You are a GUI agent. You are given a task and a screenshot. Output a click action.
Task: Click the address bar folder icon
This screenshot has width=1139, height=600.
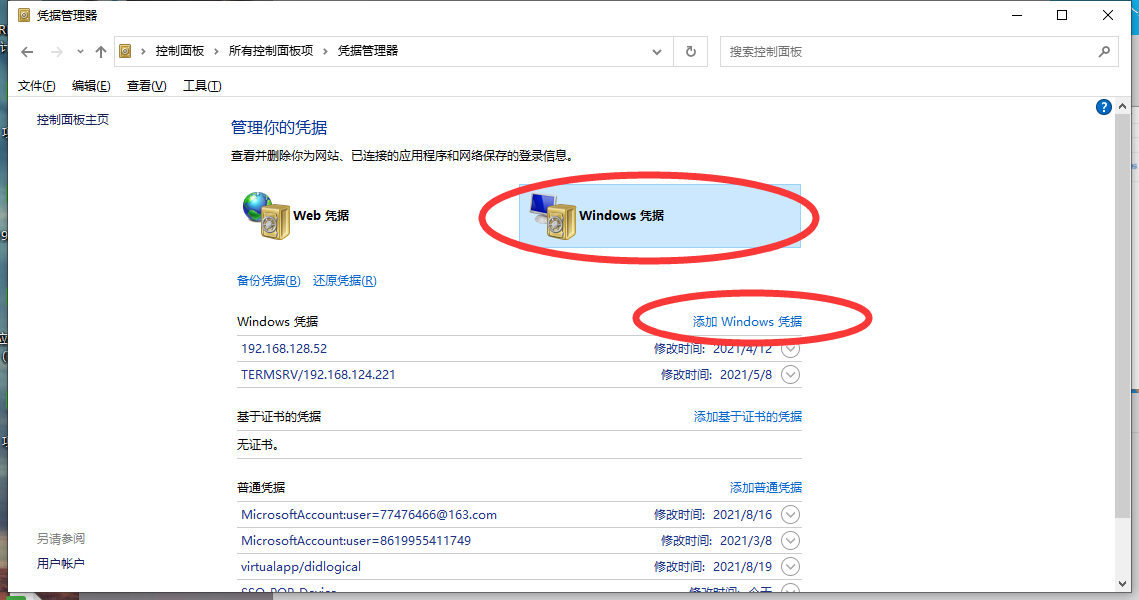(x=126, y=51)
